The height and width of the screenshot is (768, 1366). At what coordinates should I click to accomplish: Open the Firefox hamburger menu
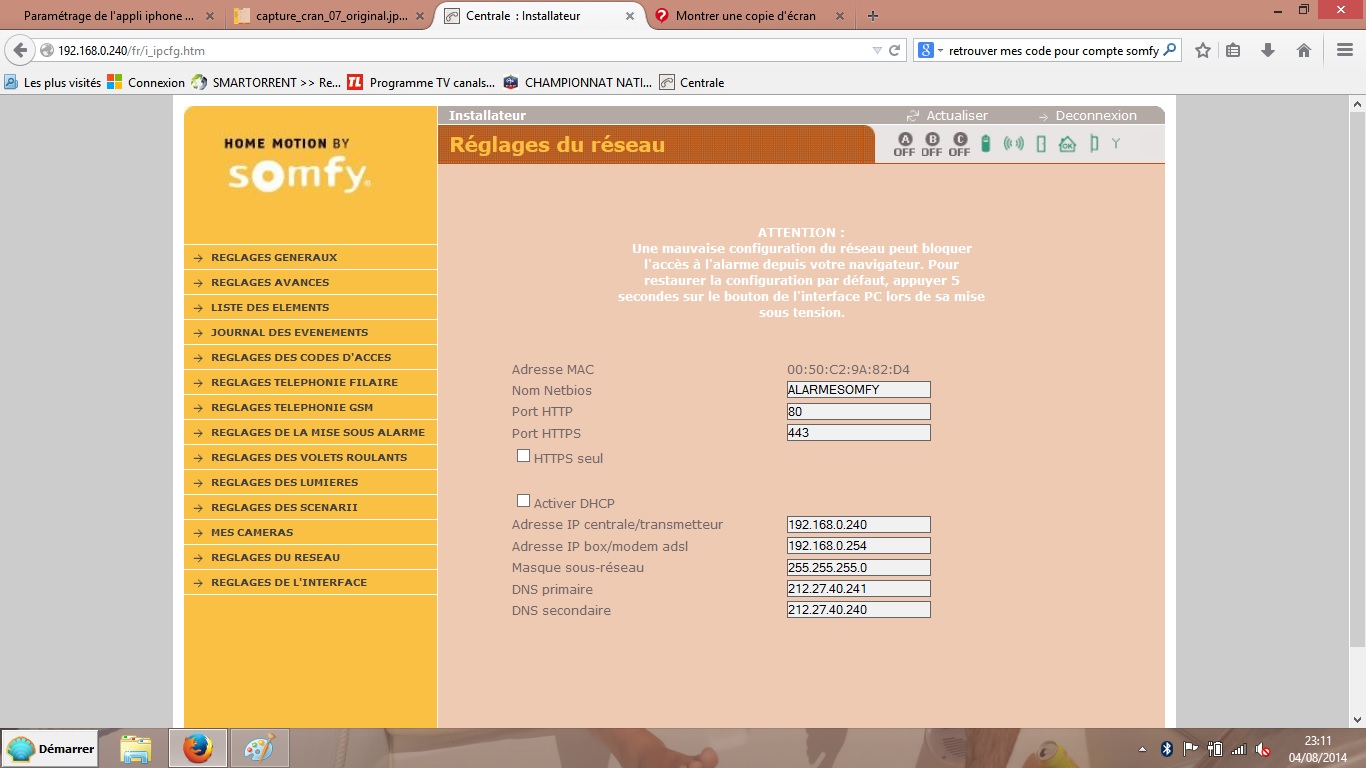(1344, 50)
